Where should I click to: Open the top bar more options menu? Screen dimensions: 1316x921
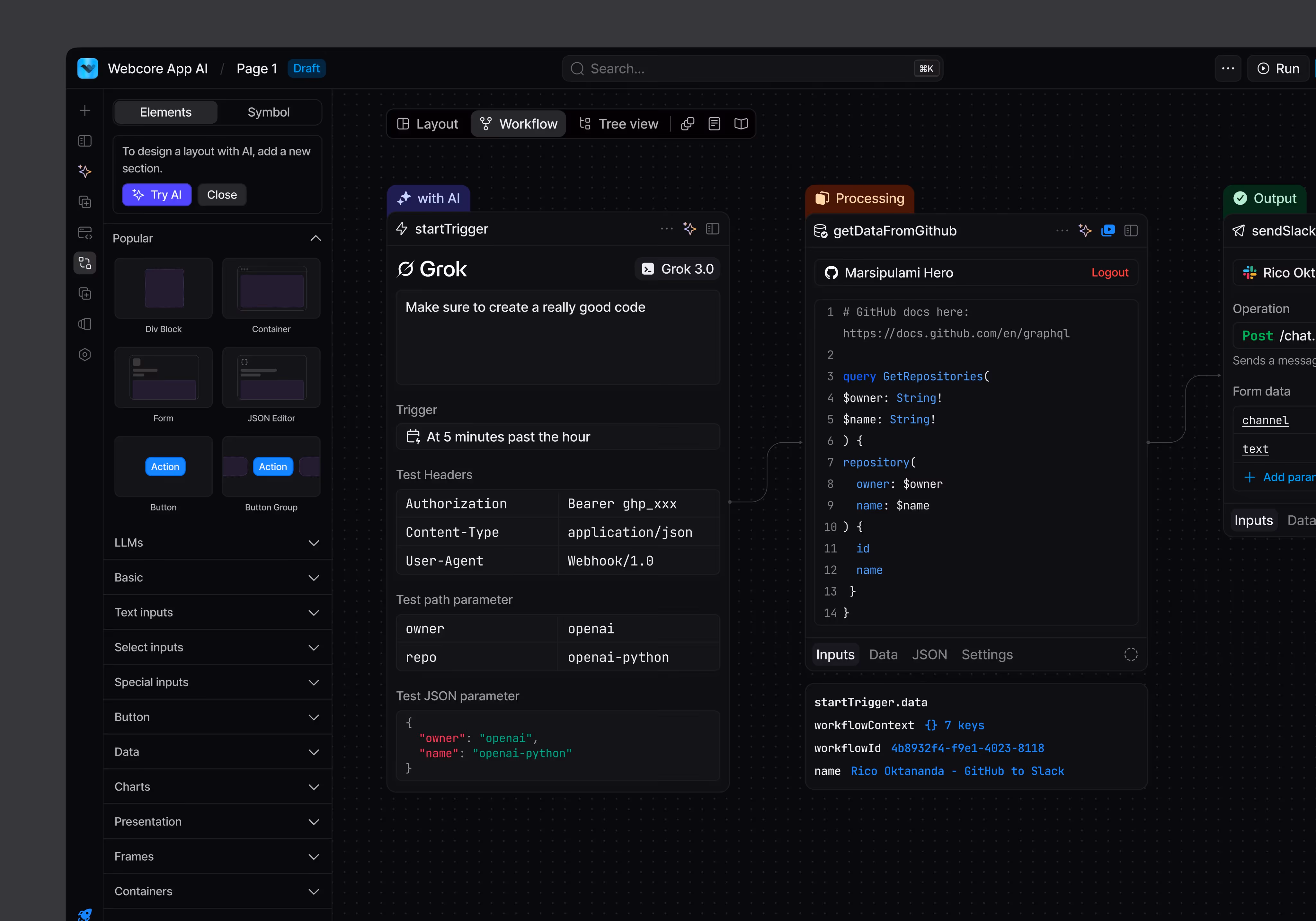1228,68
